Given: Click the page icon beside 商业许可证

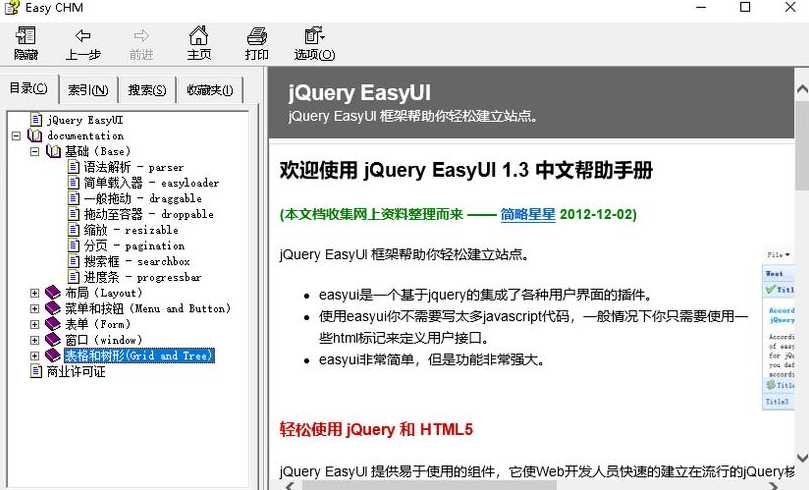Looking at the screenshot, I should (x=36, y=371).
